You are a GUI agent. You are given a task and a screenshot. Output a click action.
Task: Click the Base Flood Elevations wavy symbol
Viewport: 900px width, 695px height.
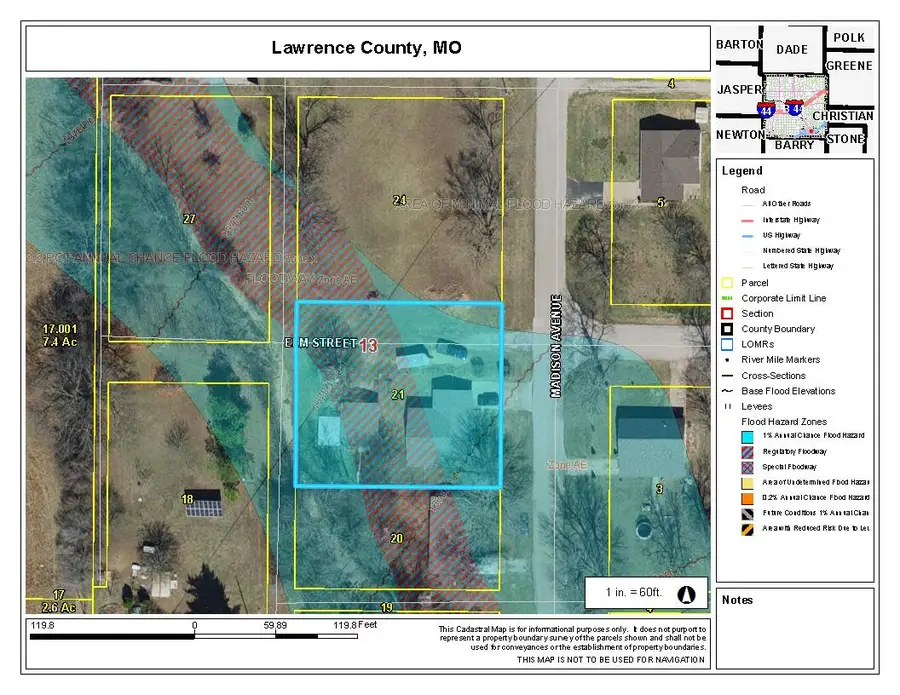point(728,391)
